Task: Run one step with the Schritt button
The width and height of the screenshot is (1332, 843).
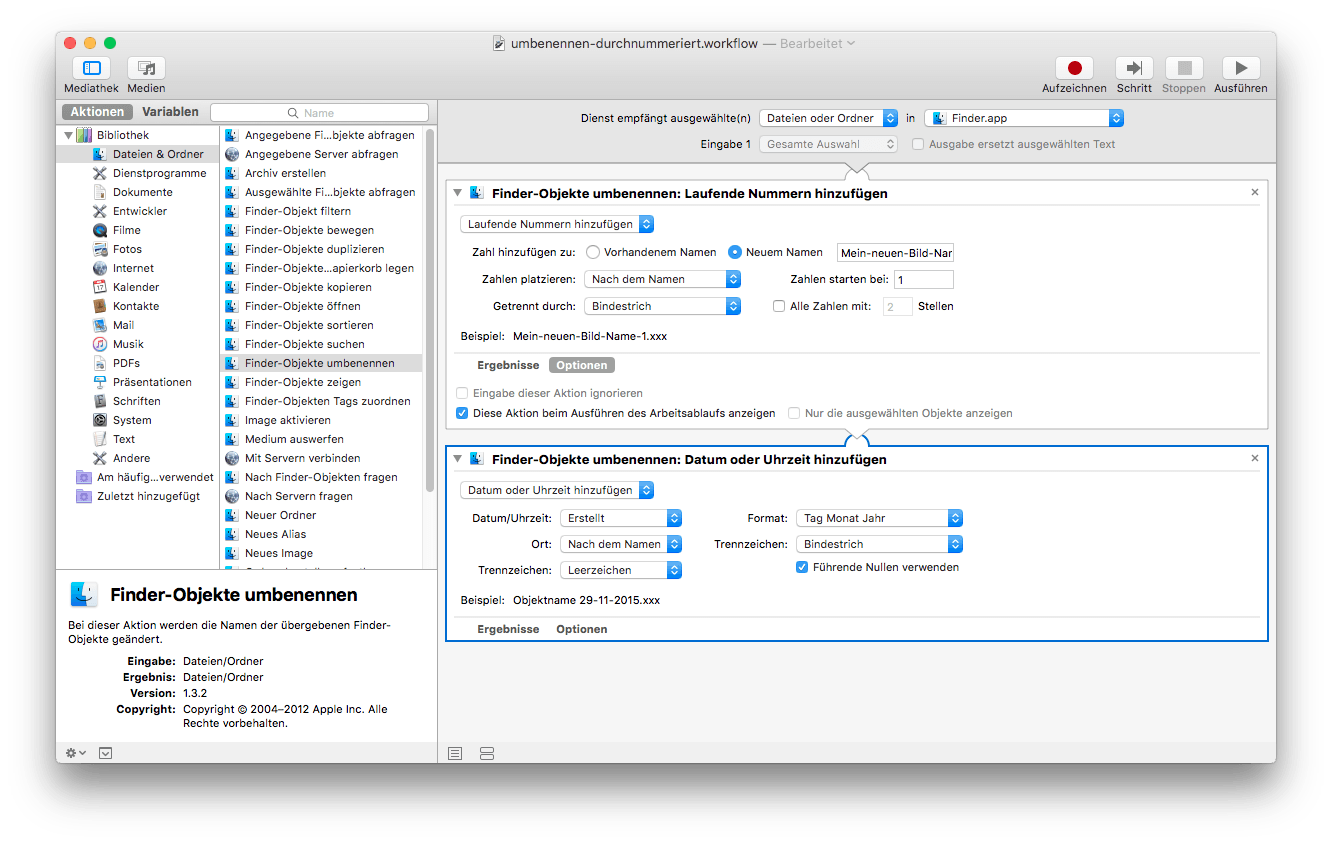Action: coord(1134,68)
